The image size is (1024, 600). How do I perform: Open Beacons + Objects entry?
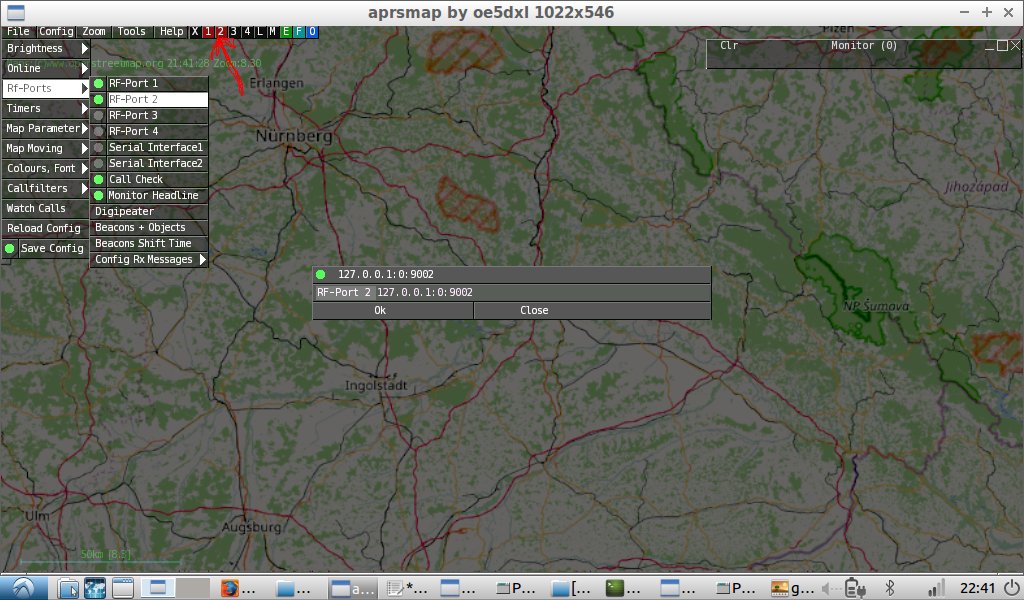[149, 227]
